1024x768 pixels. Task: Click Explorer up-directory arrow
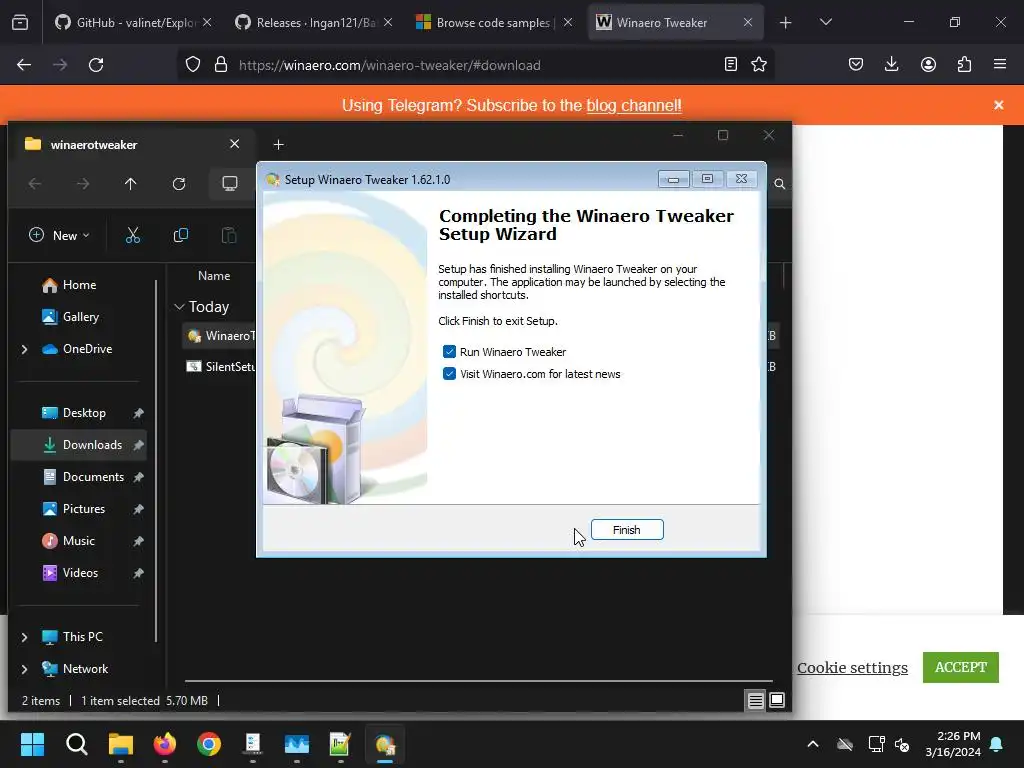tap(131, 184)
